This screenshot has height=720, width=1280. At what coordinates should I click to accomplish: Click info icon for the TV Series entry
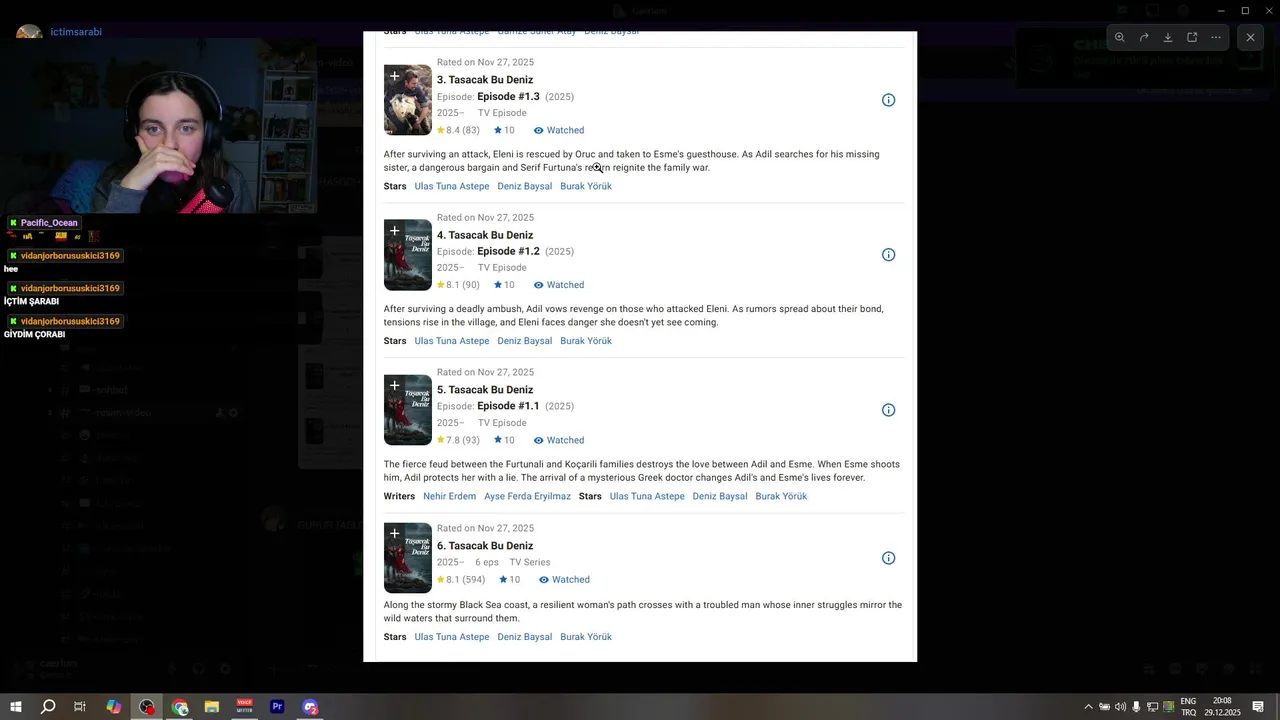(888, 558)
